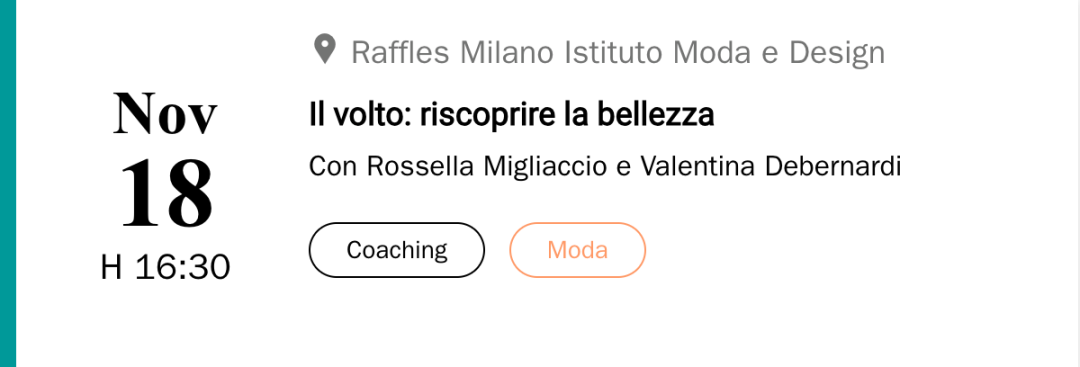Click the location pin icon
Image resolution: width=1080 pixels, height=367 pixels.
pyautogui.click(x=324, y=50)
